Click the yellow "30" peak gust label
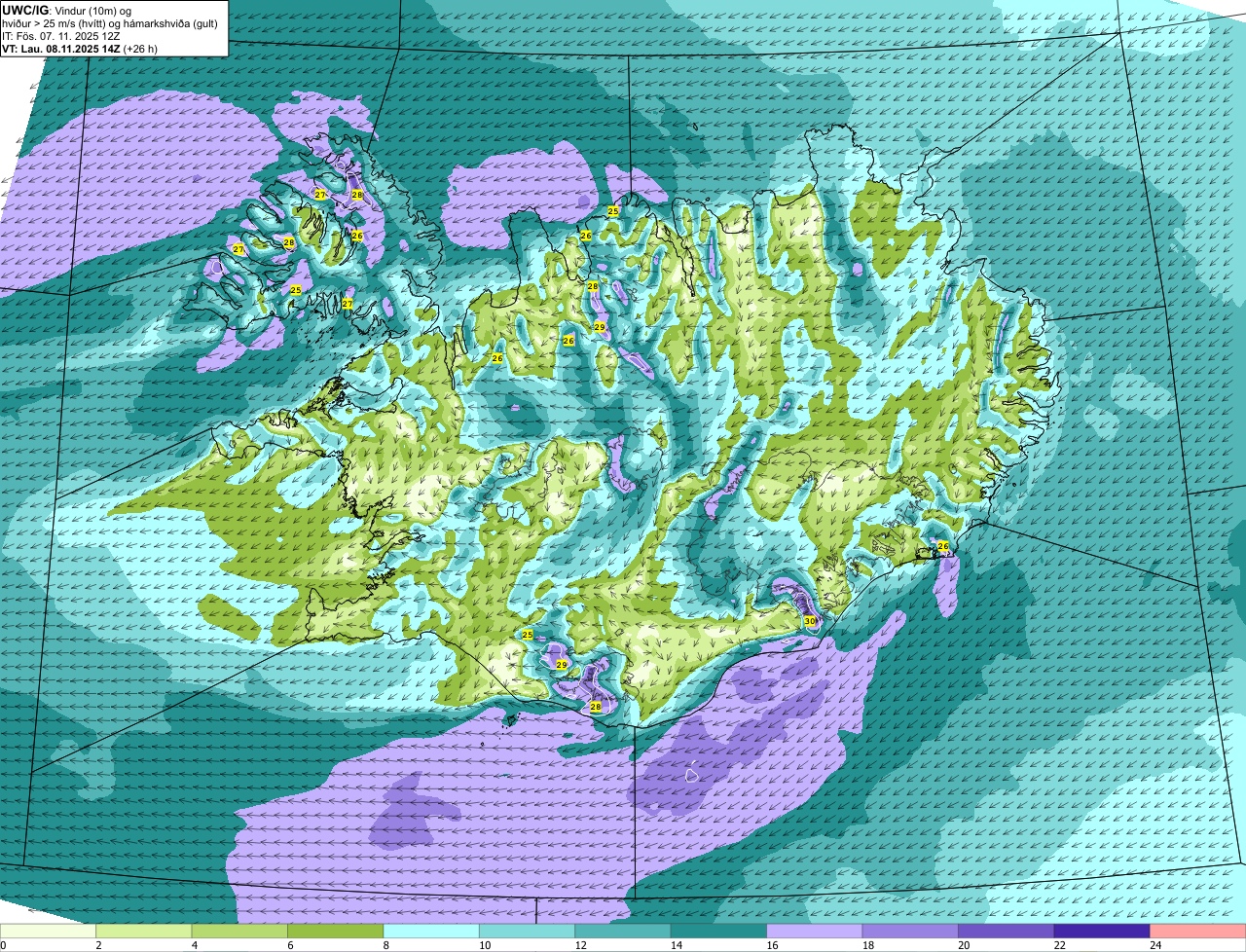 click(x=810, y=621)
